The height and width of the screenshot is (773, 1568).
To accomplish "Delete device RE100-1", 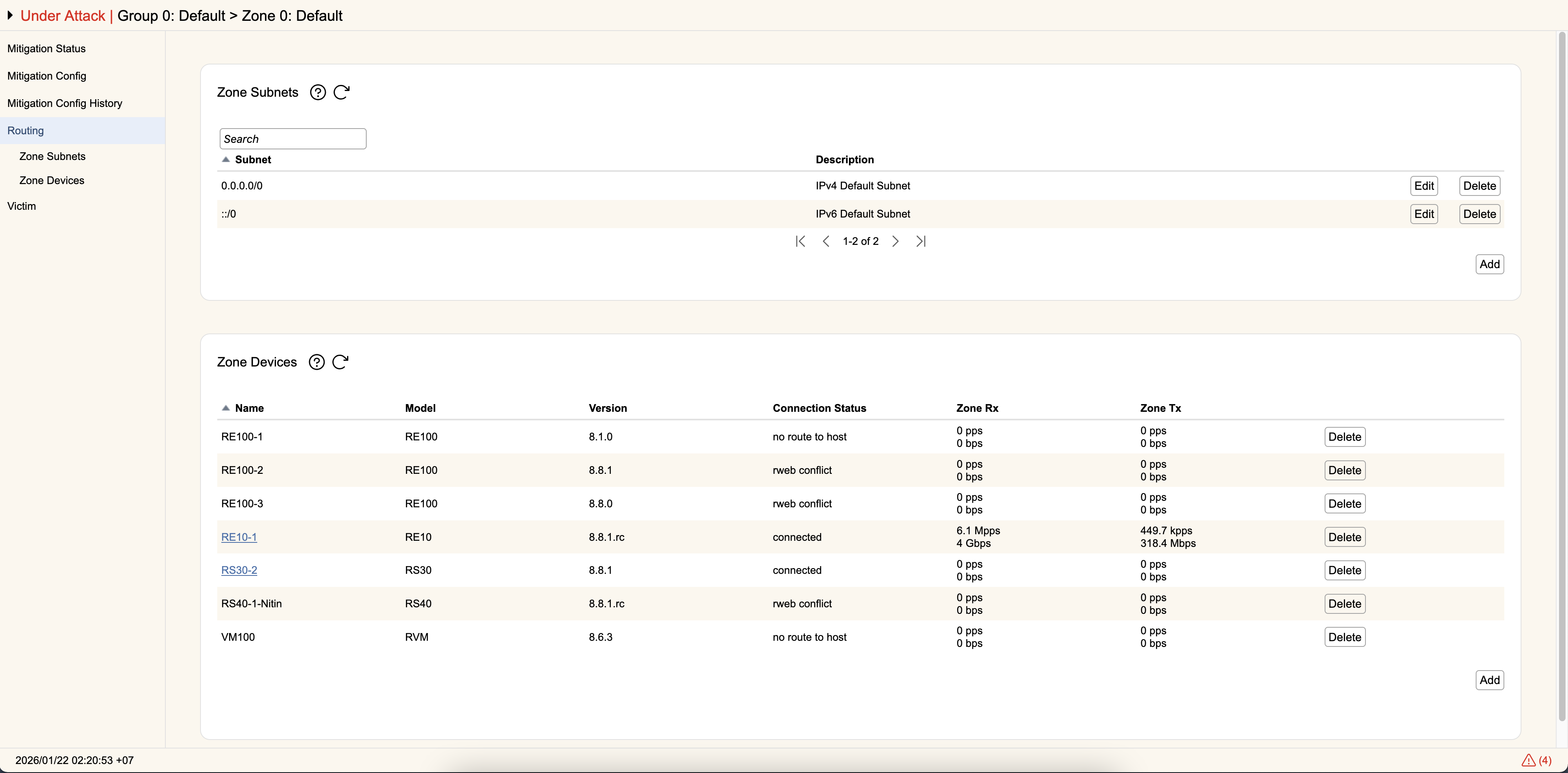I will click(1345, 437).
